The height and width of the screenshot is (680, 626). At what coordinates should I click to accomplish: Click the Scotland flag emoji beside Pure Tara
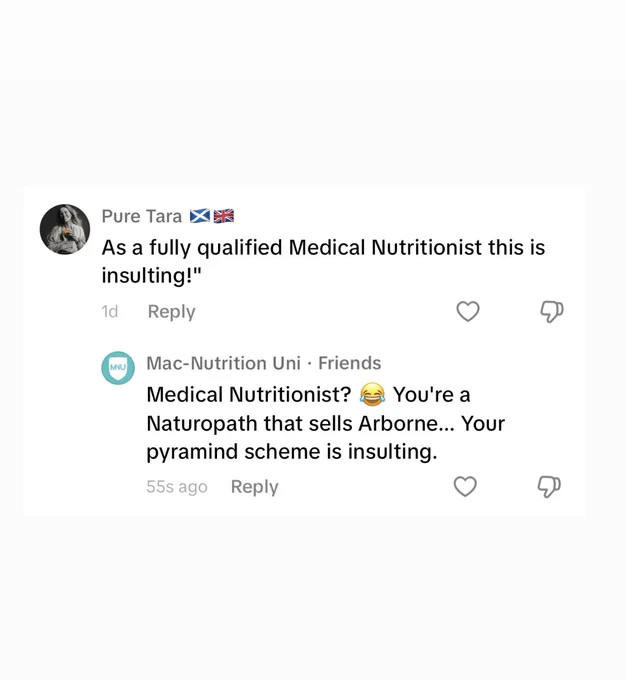[x=200, y=216]
